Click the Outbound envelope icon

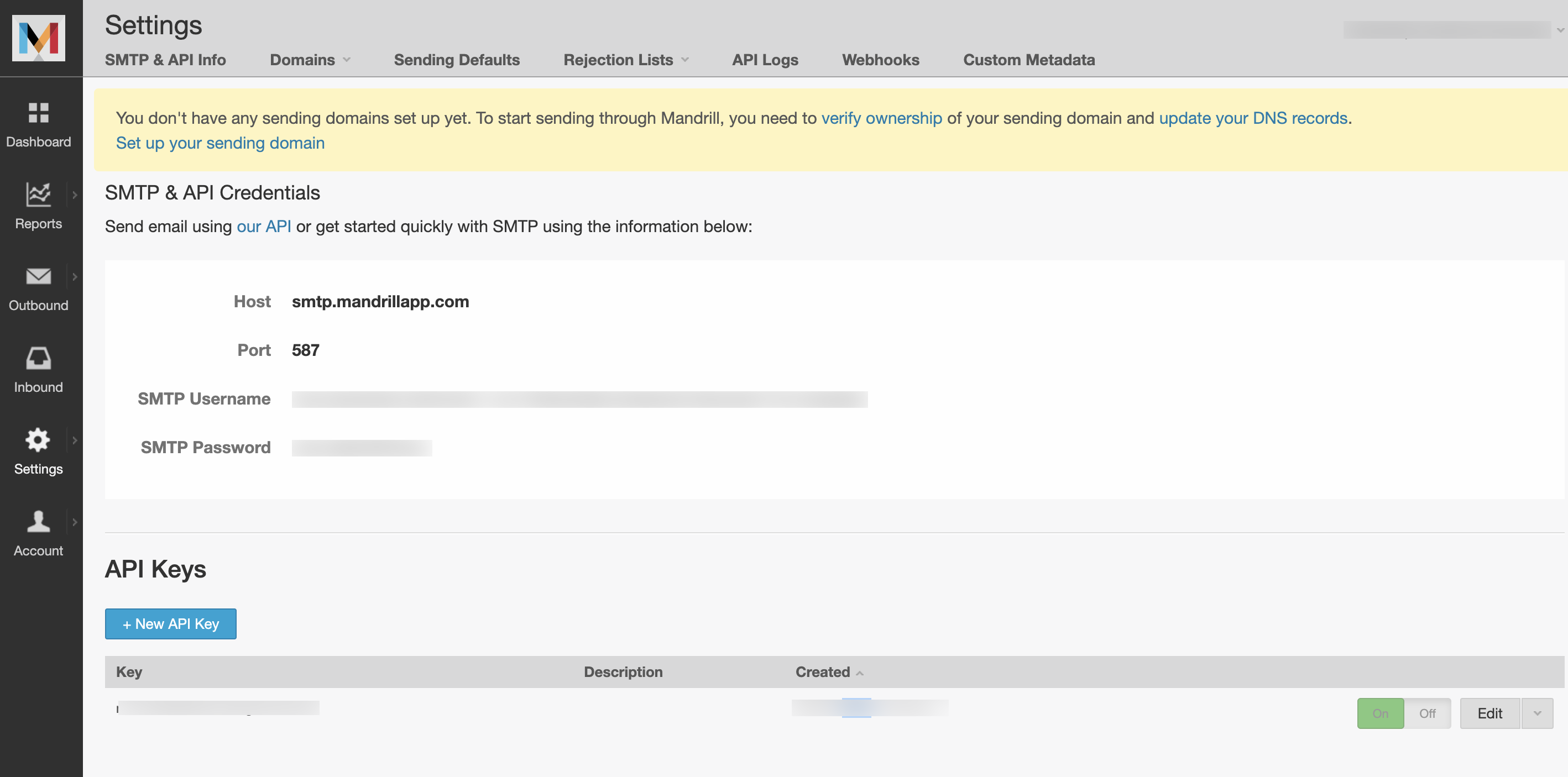(x=38, y=276)
